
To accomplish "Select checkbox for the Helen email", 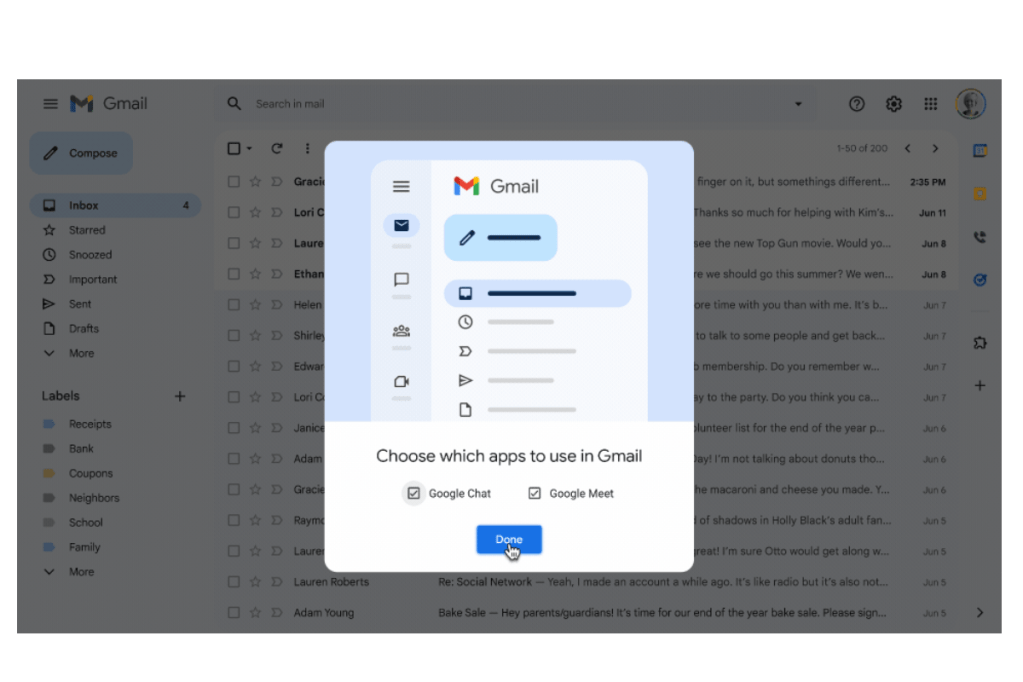I will (234, 305).
